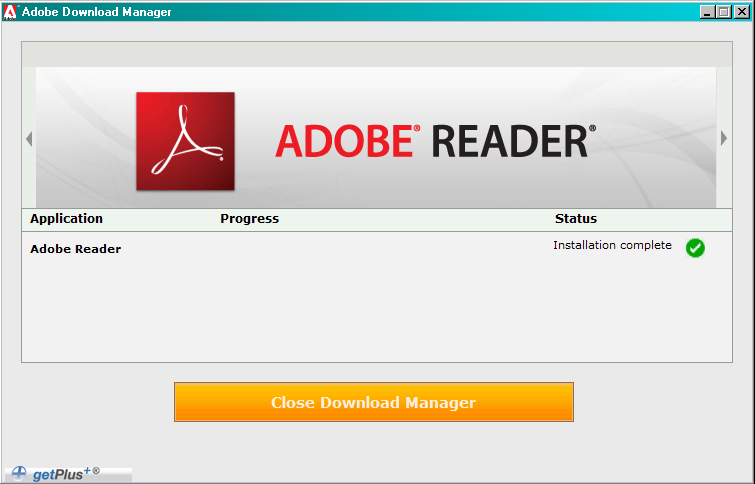Select the Progress column header

(x=249, y=219)
